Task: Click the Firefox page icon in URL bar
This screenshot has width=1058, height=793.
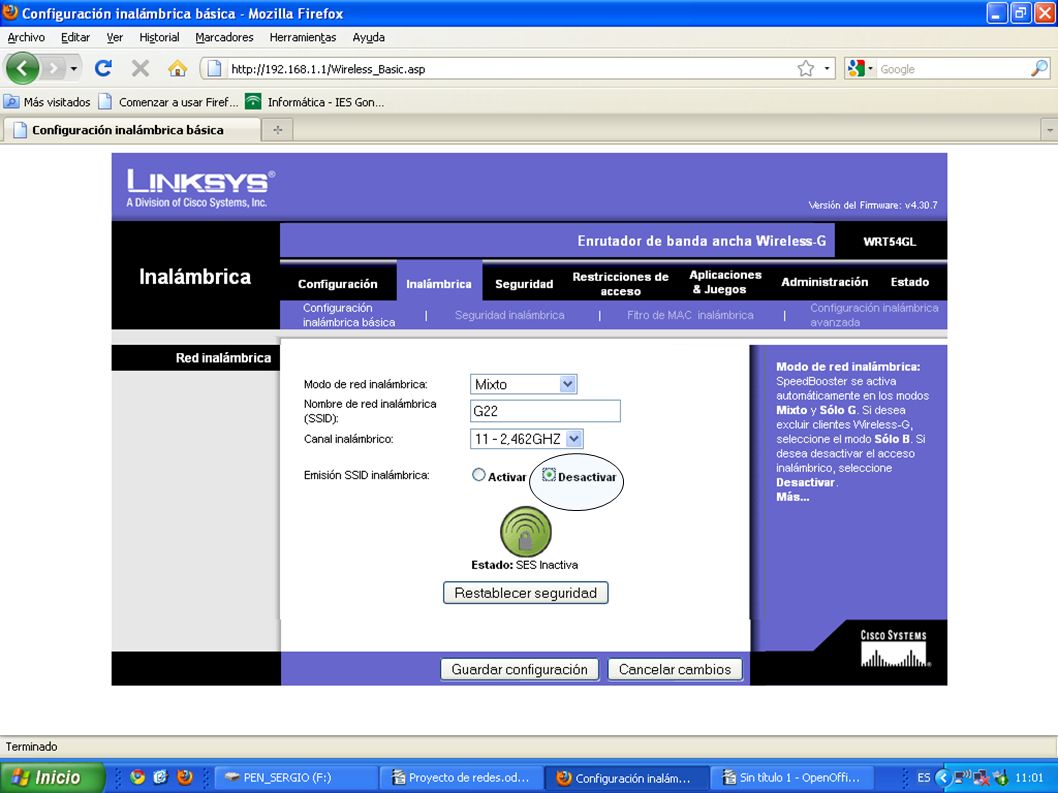Action: pos(215,68)
